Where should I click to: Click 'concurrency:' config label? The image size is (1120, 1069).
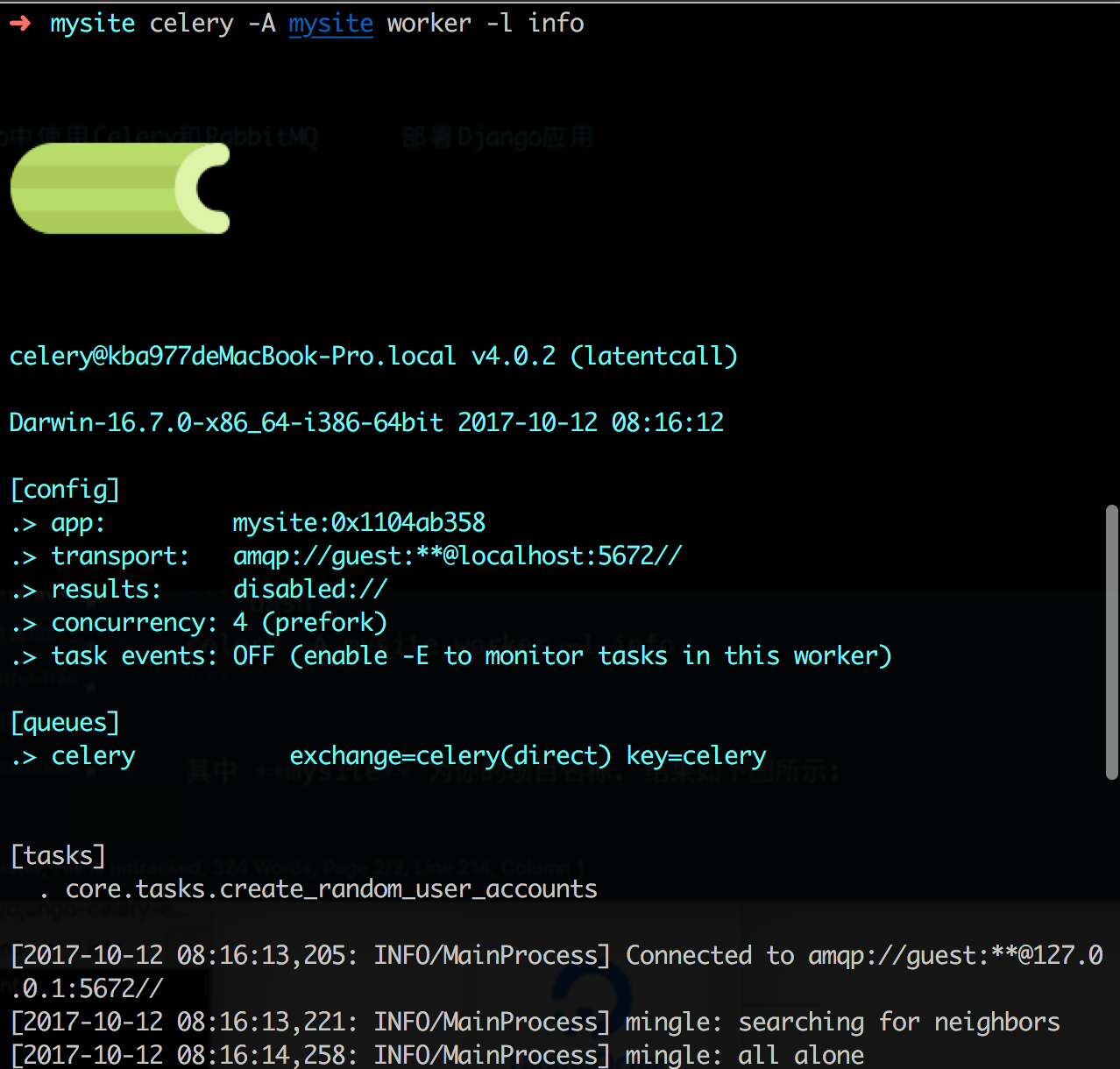click(x=135, y=622)
